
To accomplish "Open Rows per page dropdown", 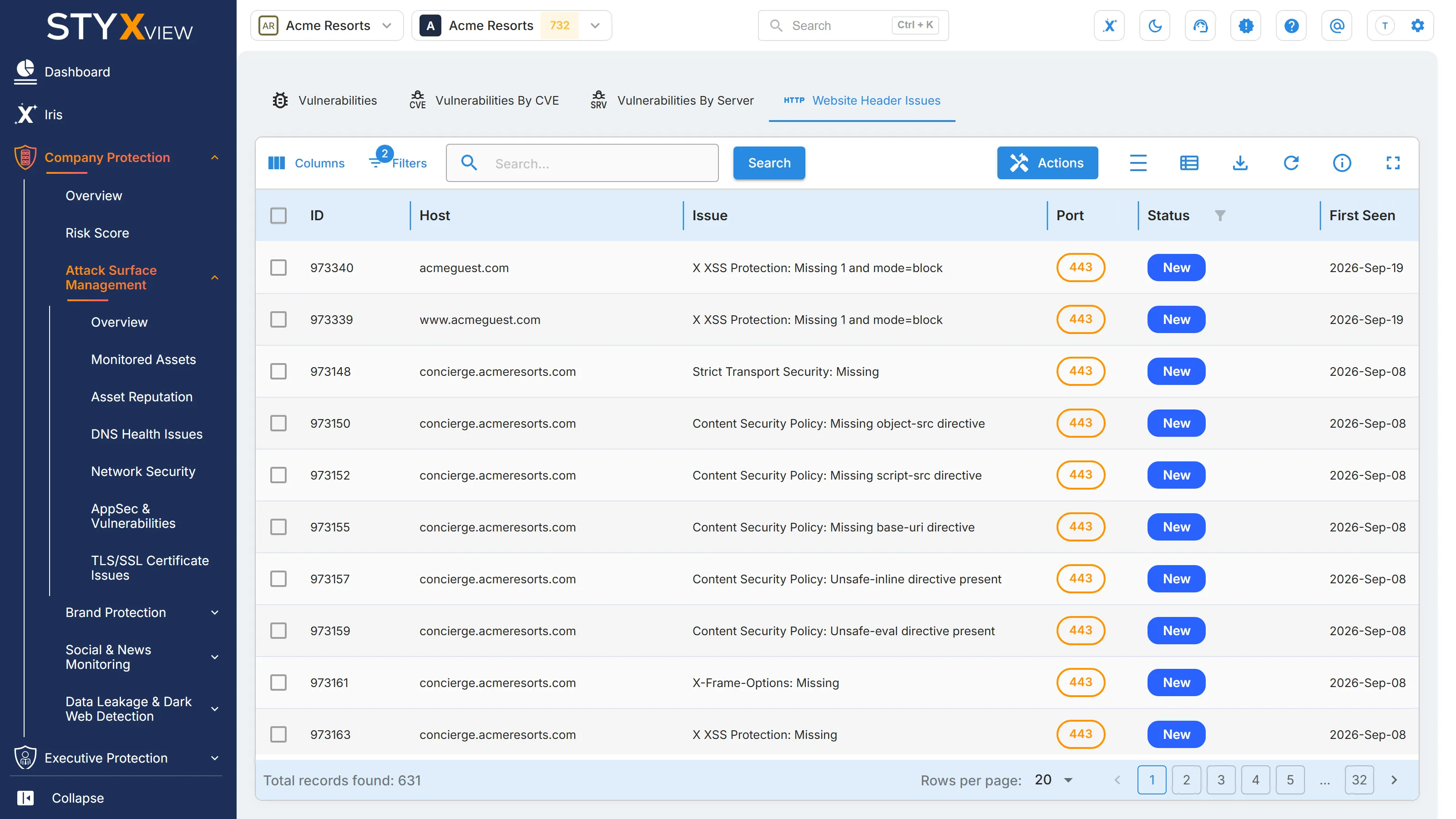I will tap(1054, 780).
